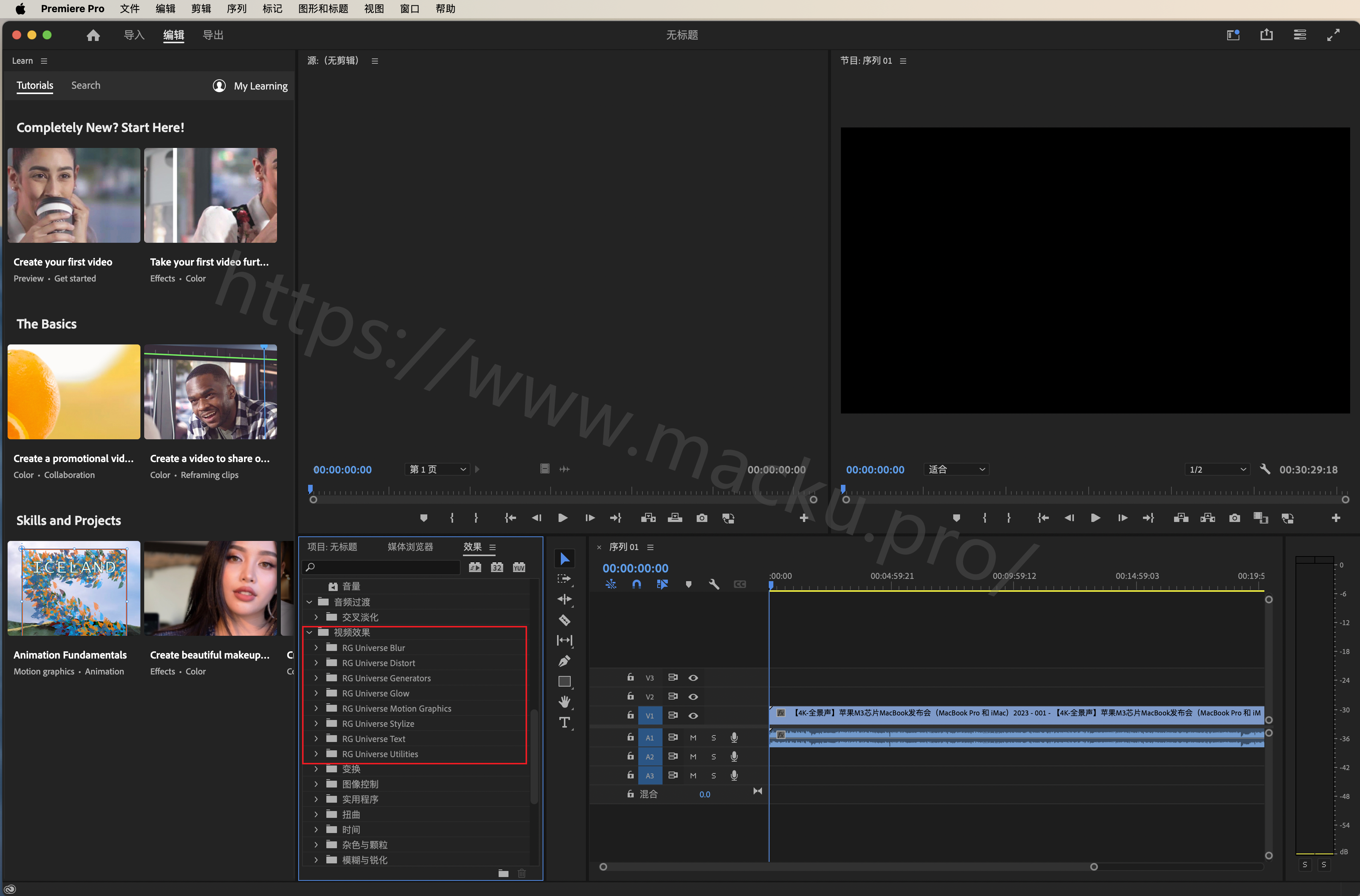The width and height of the screenshot is (1360, 896).
Task: Enter full screen video via header arrows icon
Action: click(1333, 35)
